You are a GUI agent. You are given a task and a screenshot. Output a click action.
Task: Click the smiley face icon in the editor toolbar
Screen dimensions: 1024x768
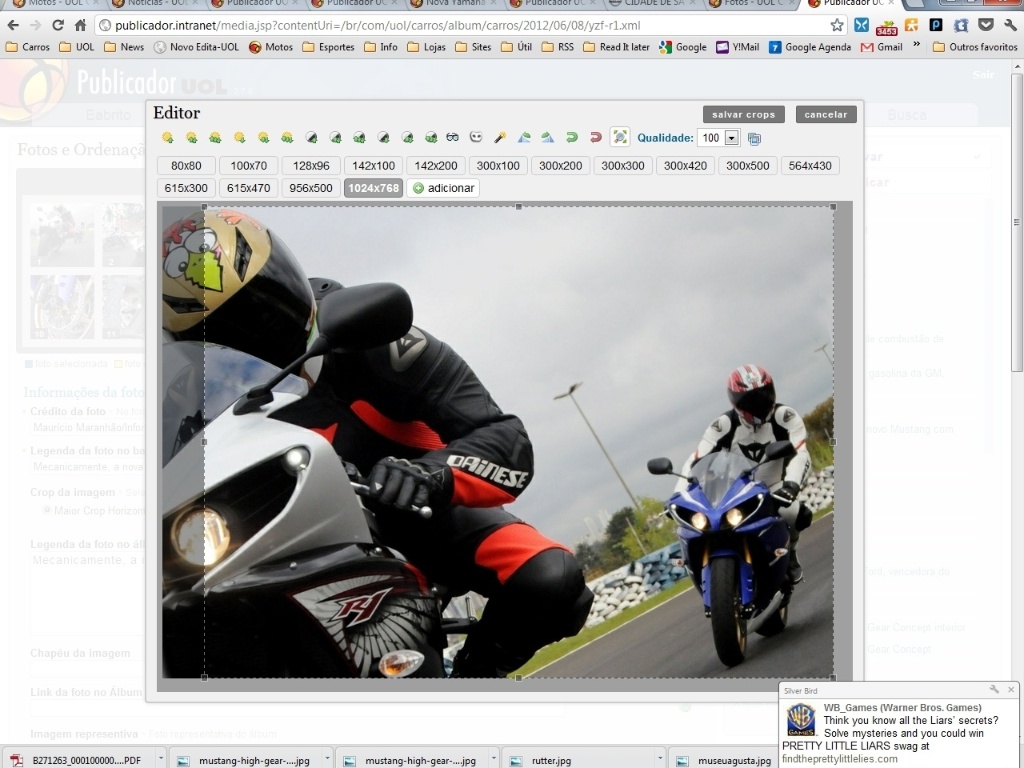coord(476,138)
